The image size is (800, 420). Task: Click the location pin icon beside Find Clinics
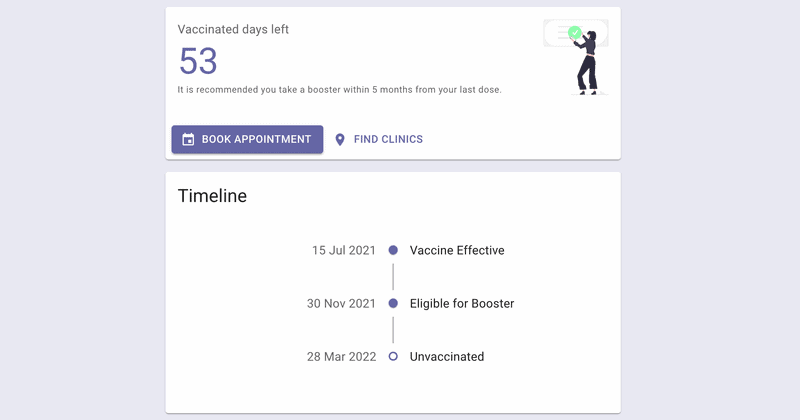(340, 140)
